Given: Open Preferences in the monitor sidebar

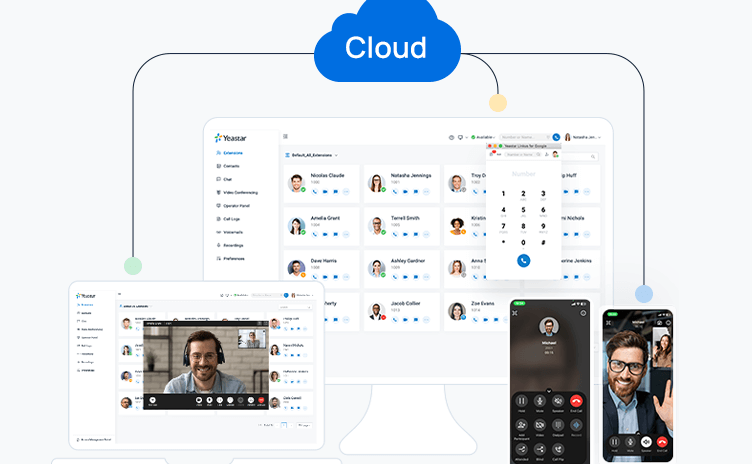Looking at the screenshot, I should tap(230, 259).
